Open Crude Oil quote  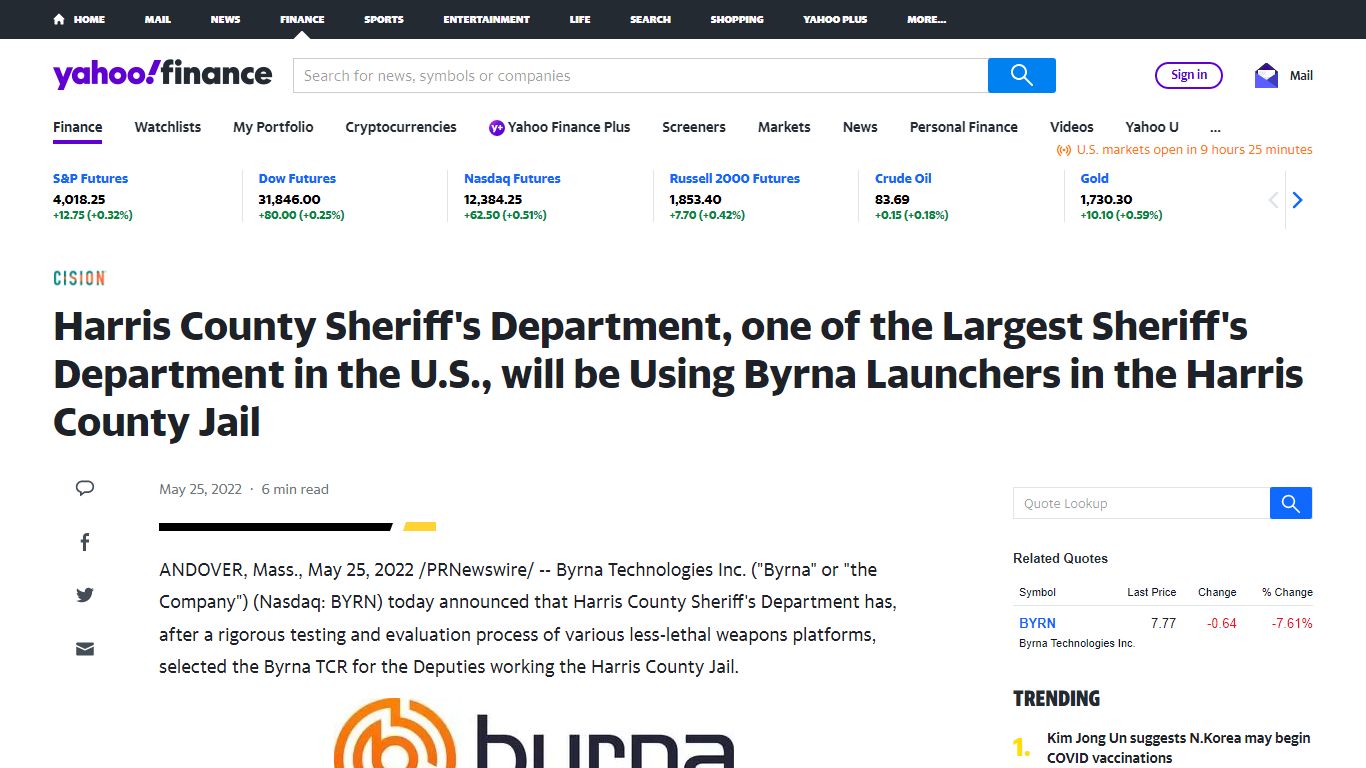pos(903,178)
